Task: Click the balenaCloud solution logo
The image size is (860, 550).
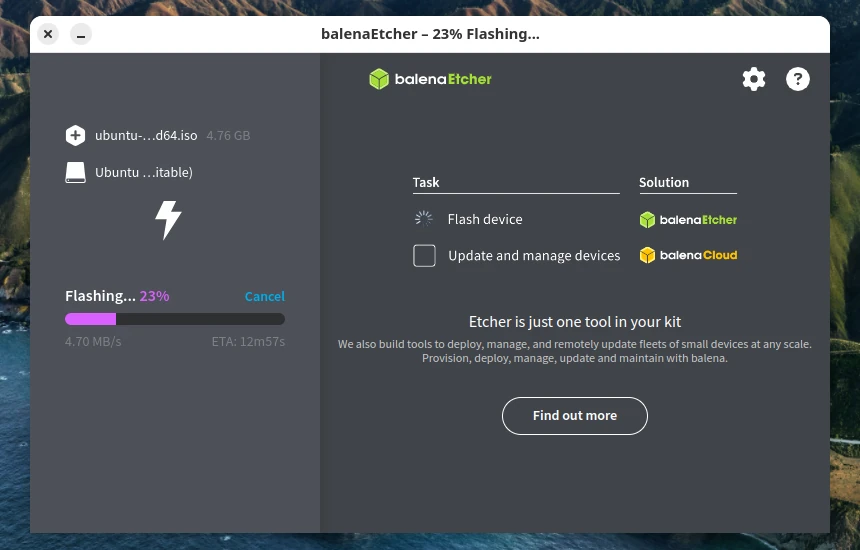Action: (688, 255)
